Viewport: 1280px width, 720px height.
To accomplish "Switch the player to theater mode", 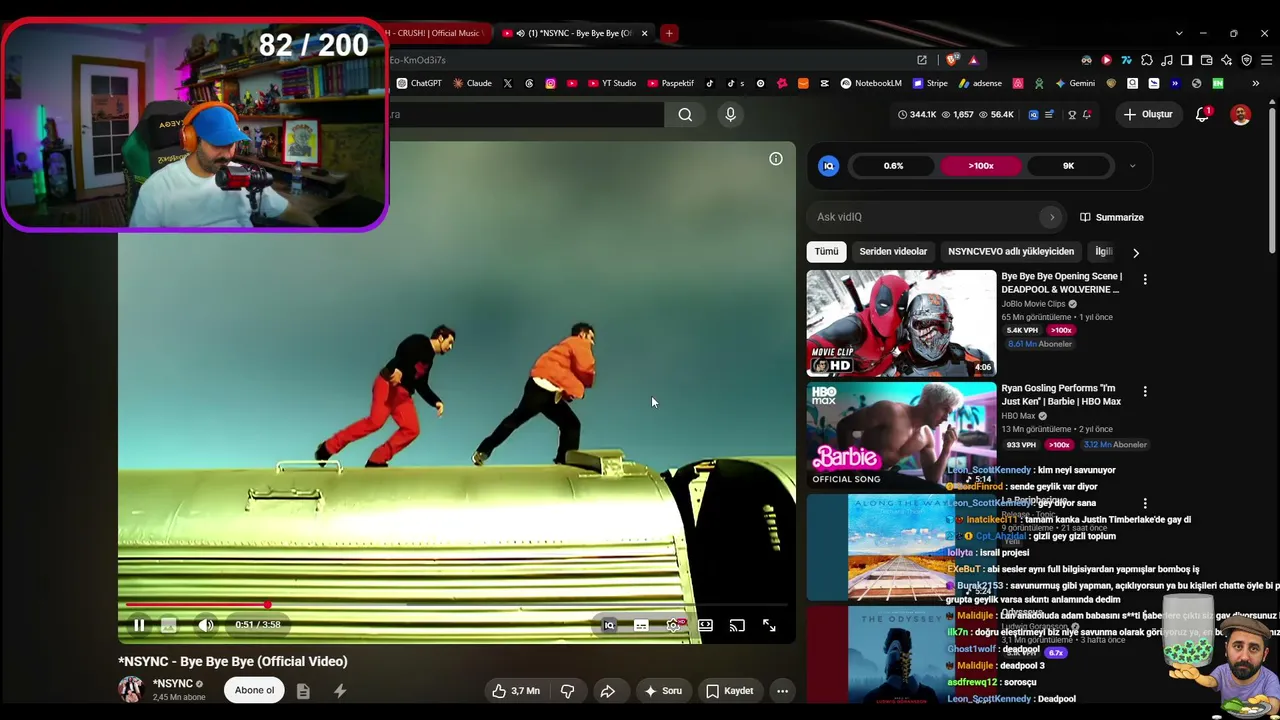I will [x=705, y=625].
